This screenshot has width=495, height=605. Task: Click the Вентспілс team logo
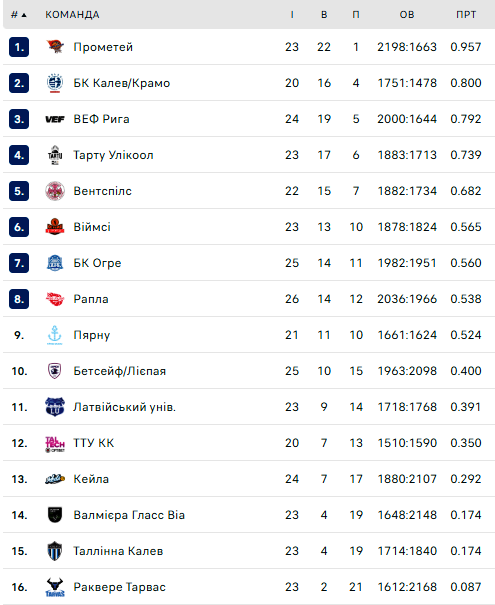(55, 191)
